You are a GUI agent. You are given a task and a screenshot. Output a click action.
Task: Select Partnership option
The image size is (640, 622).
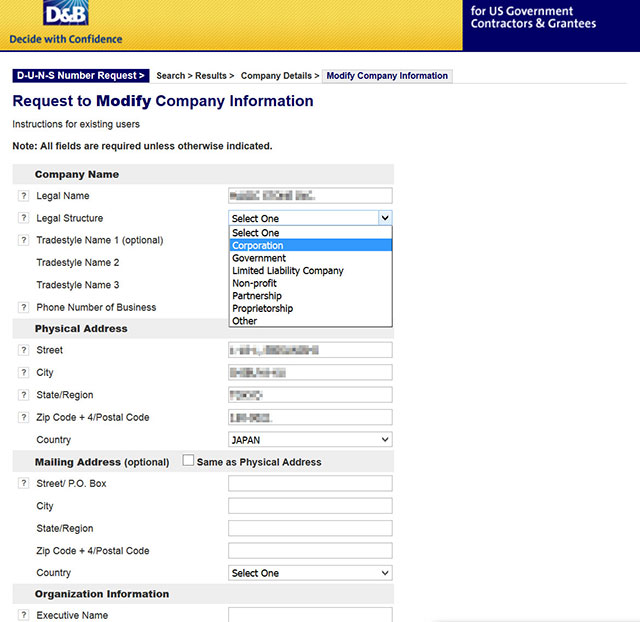point(310,296)
